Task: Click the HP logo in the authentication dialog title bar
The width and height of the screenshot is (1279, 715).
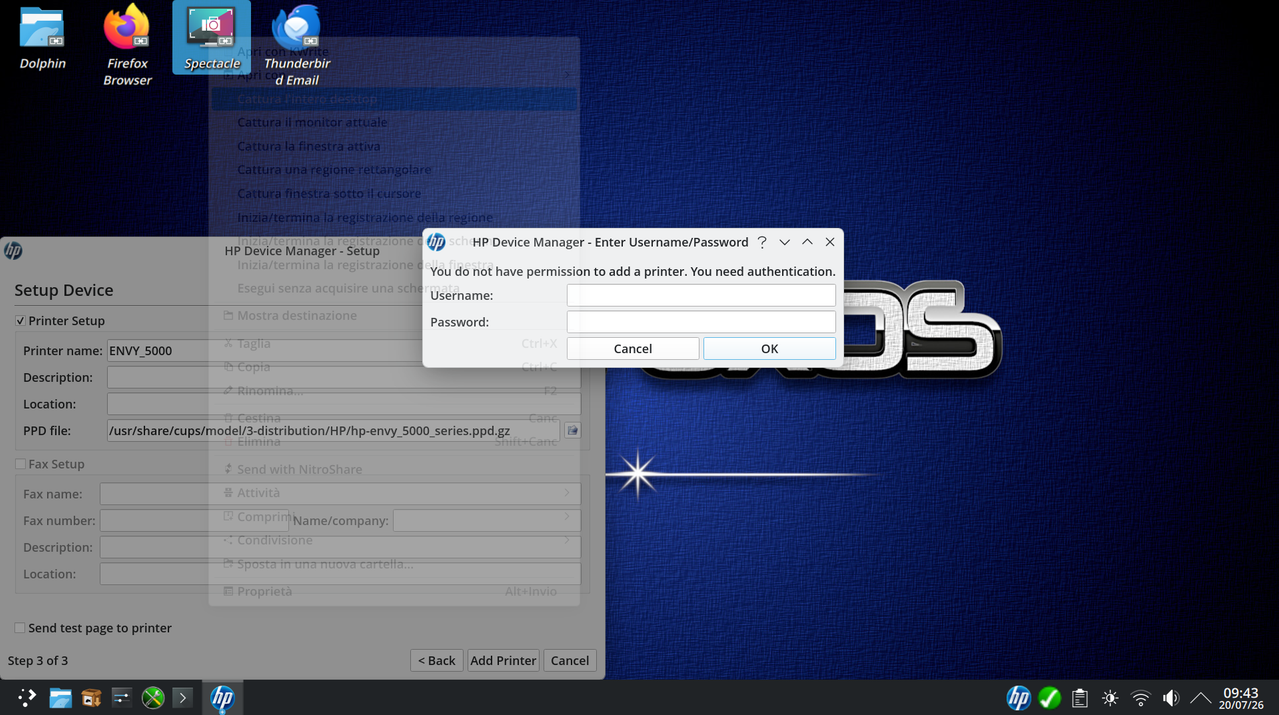Action: [x=436, y=242]
